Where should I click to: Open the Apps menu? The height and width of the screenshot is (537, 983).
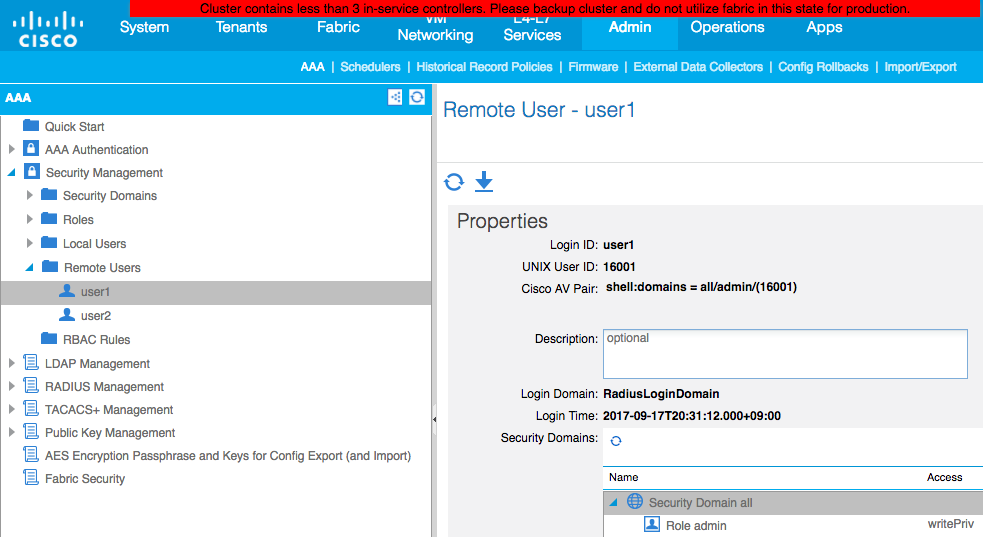pos(824,27)
